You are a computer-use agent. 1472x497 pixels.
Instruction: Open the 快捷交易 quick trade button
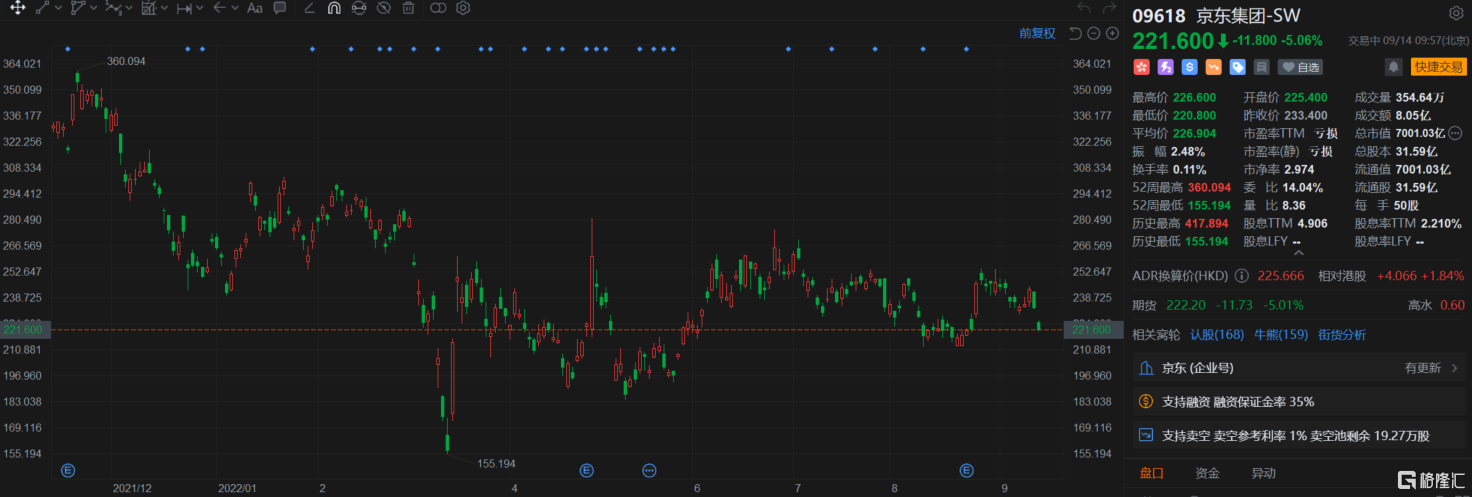coord(1438,67)
